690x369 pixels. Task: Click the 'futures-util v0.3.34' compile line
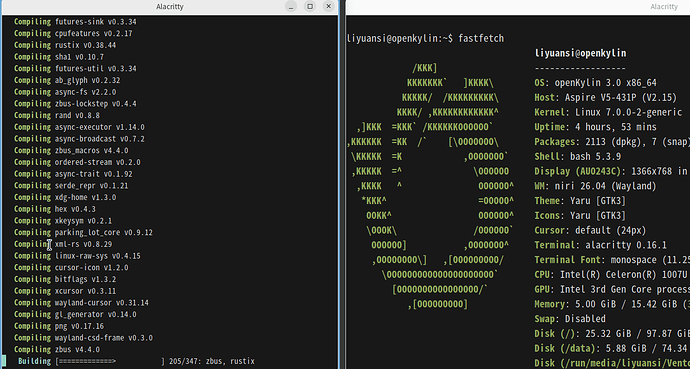click(x=75, y=69)
